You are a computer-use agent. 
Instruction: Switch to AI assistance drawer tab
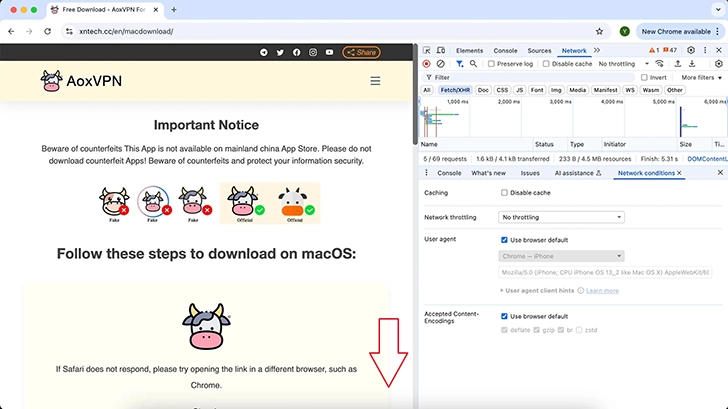coord(578,173)
